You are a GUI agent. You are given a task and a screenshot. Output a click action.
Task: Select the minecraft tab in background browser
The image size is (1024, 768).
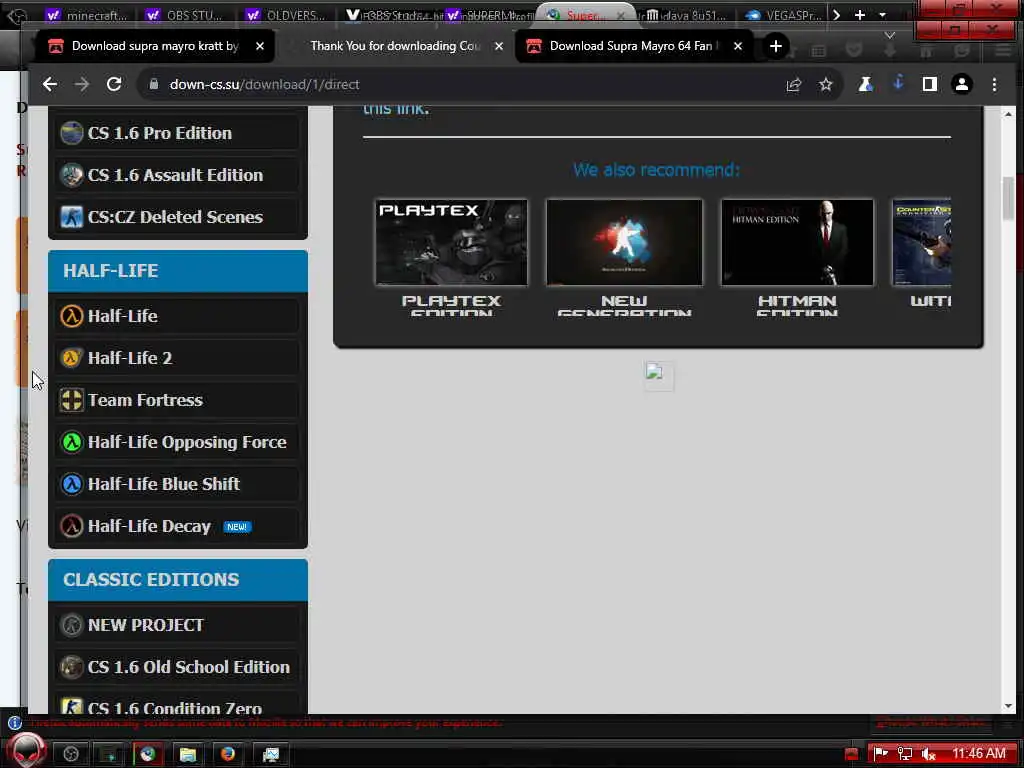click(x=88, y=14)
